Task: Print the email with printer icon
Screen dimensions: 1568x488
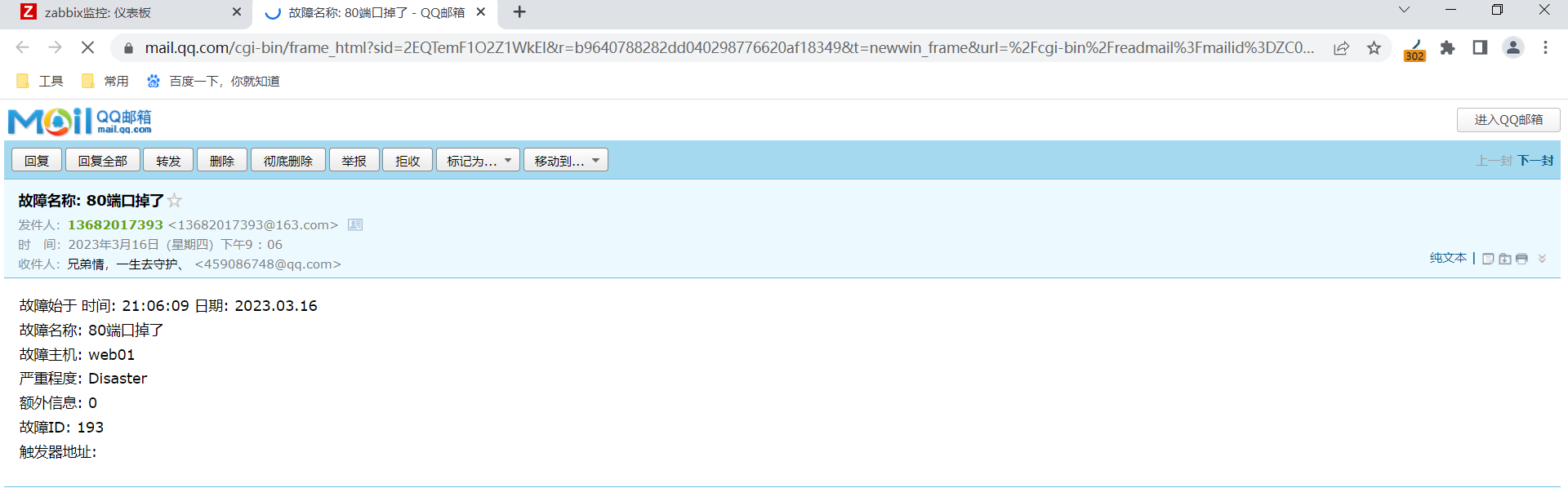Action: point(1521,259)
